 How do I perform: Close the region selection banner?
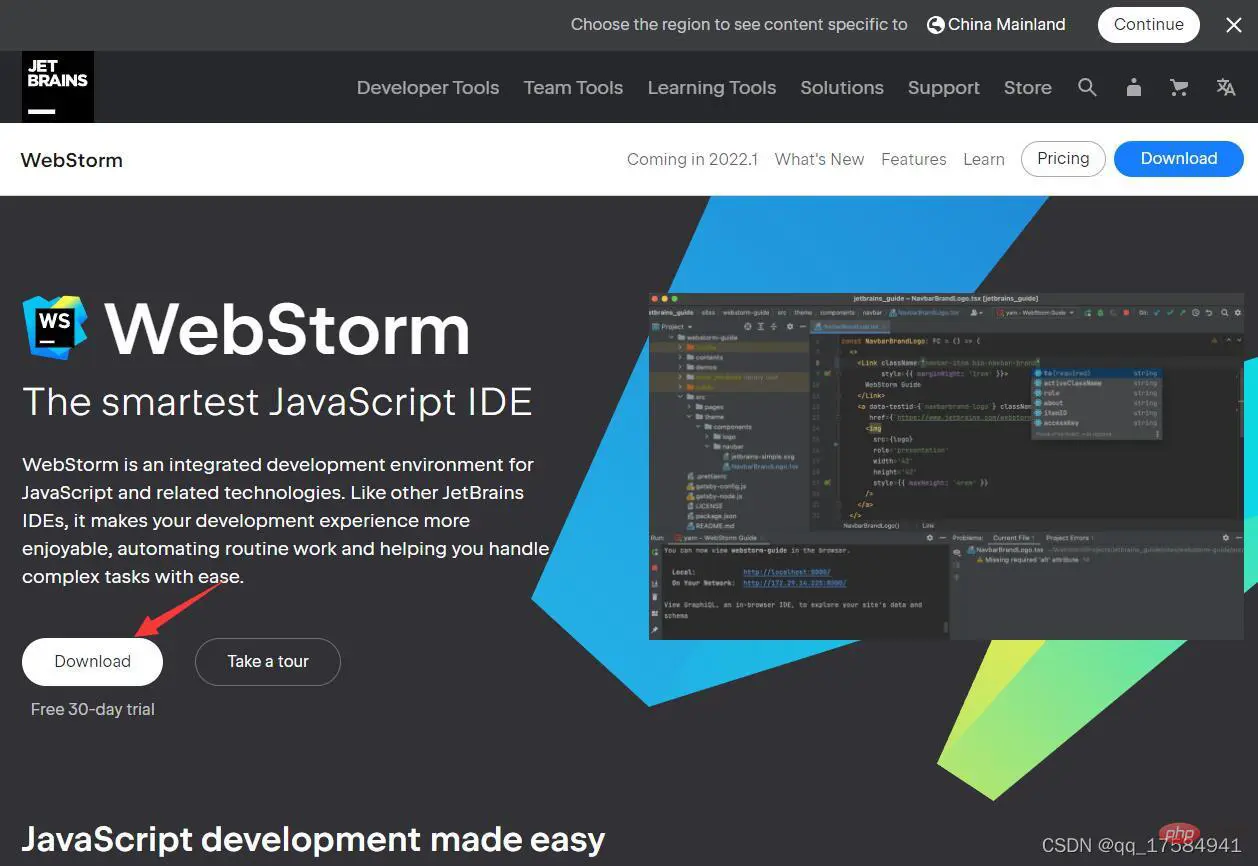1234,25
